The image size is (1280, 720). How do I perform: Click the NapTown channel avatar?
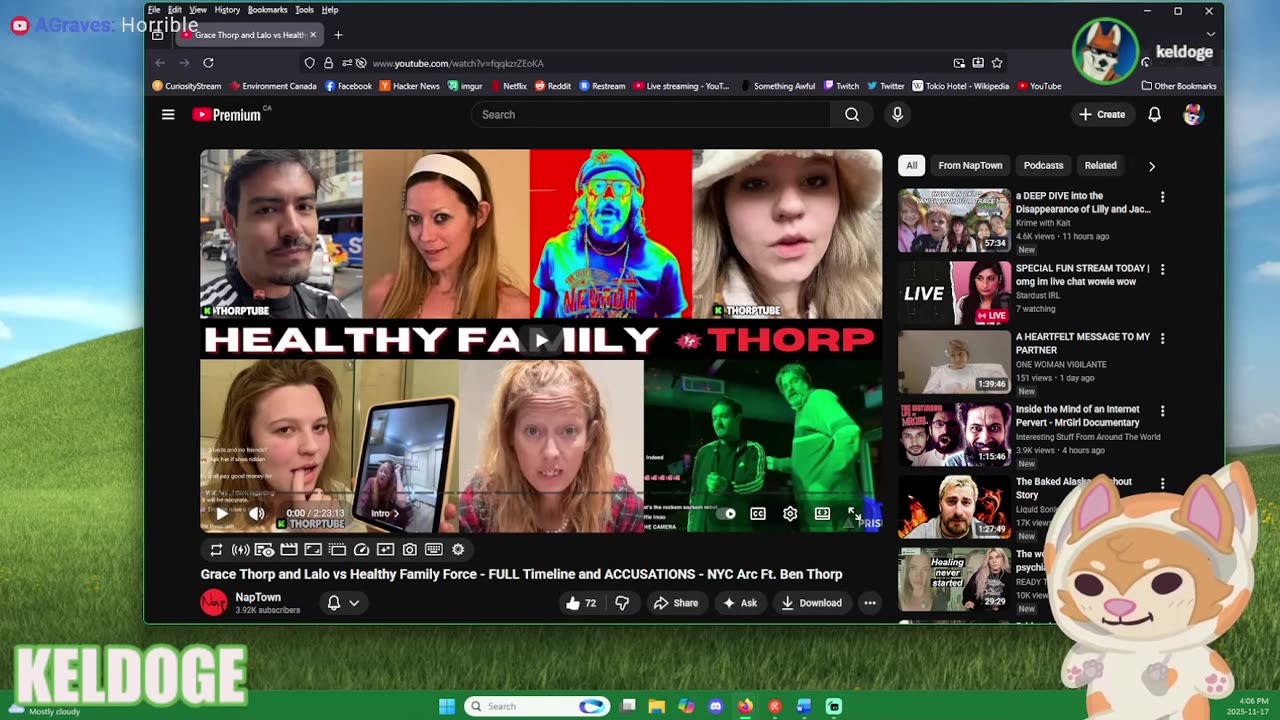pyautogui.click(x=214, y=602)
